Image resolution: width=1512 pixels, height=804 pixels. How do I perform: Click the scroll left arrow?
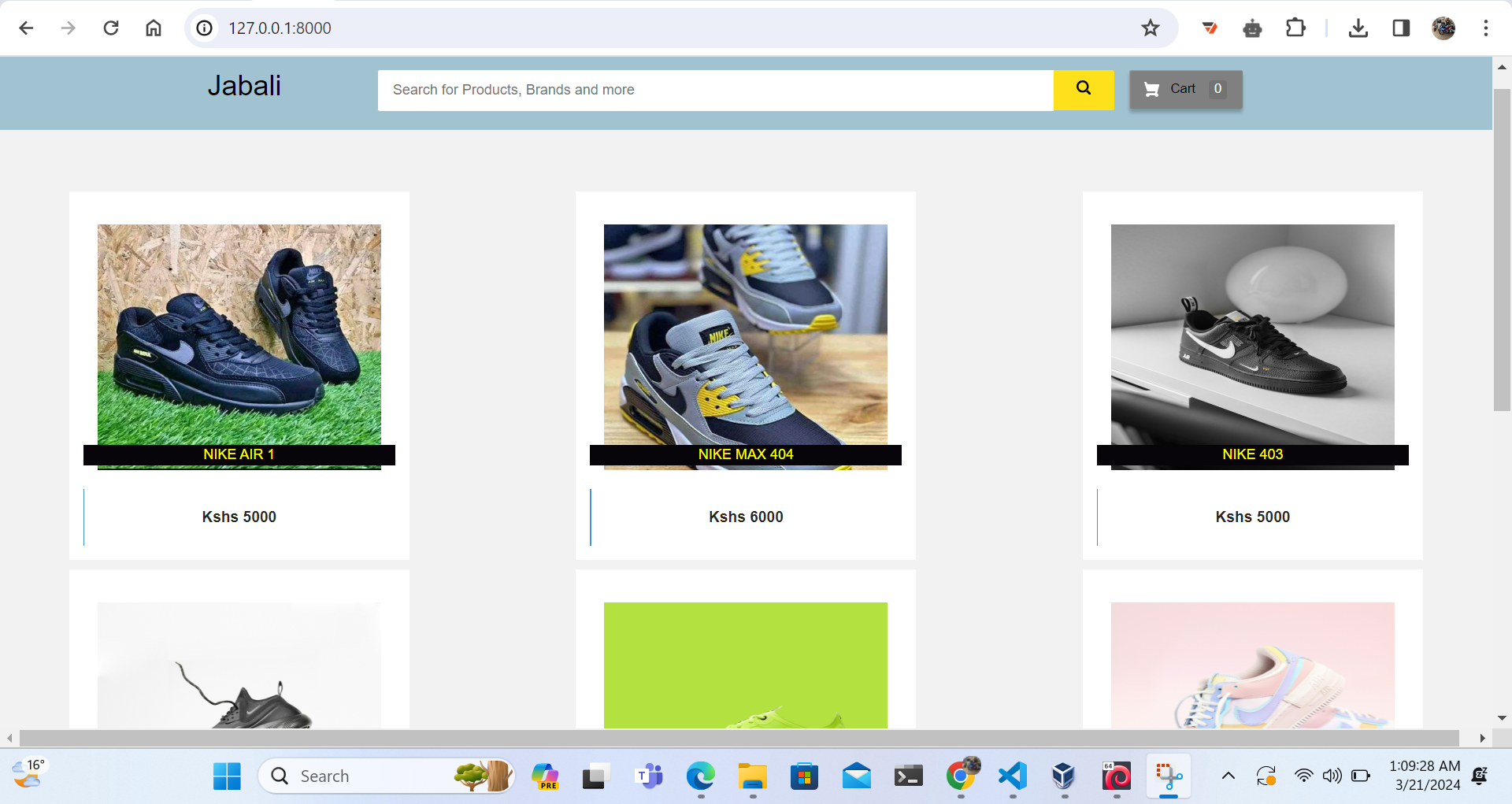[9, 738]
